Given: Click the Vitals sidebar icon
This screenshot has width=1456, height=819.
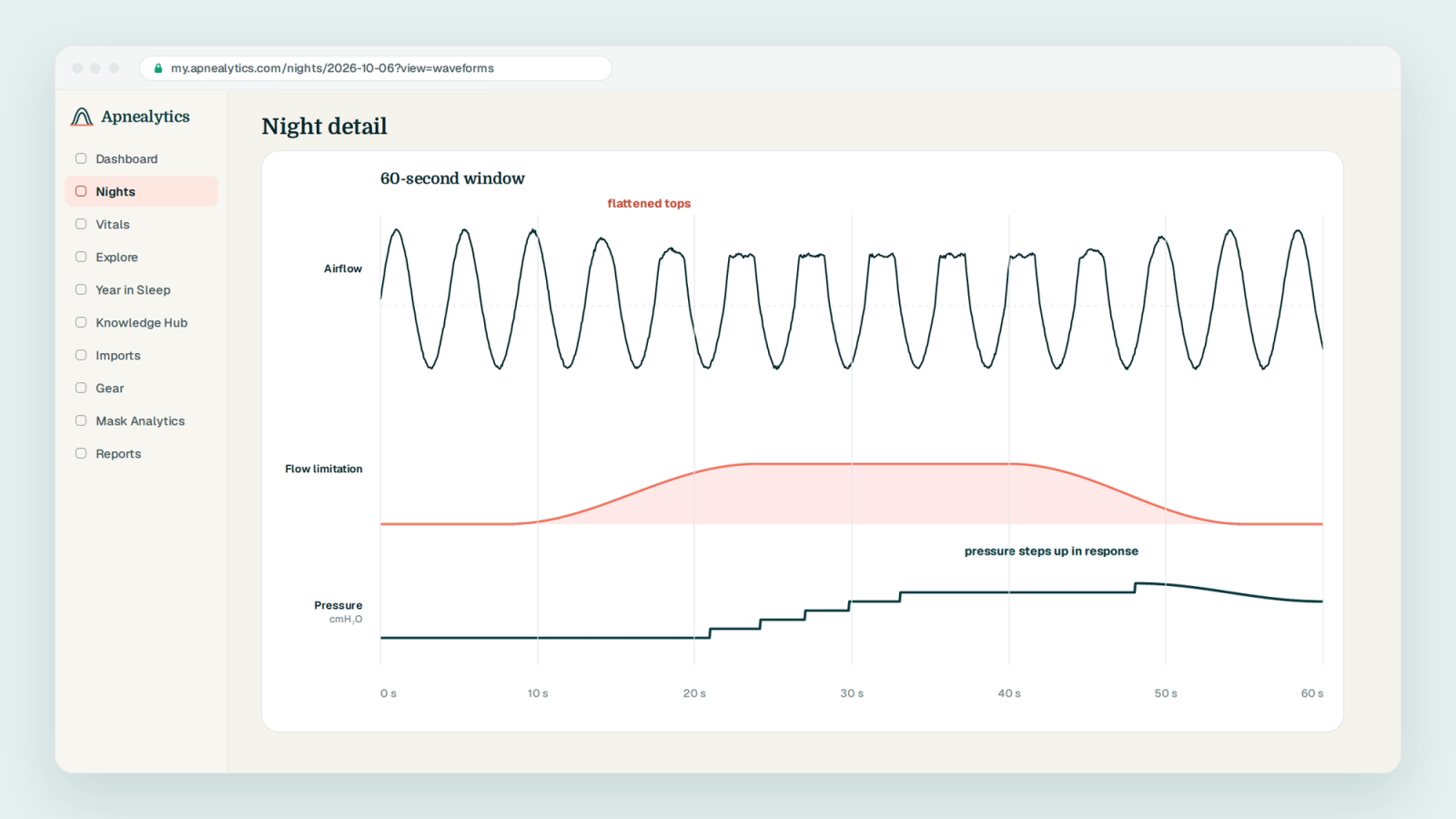Looking at the screenshot, I should pyautogui.click(x=81, y=224).
